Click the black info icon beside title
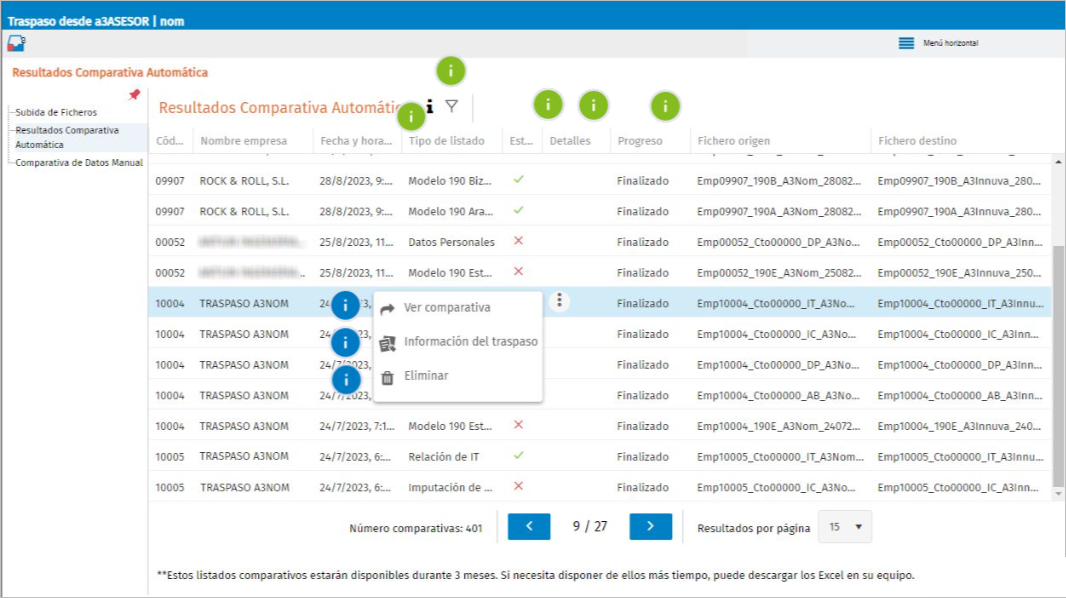Viewport: 1066px width, 598px height. coord(430,106)
